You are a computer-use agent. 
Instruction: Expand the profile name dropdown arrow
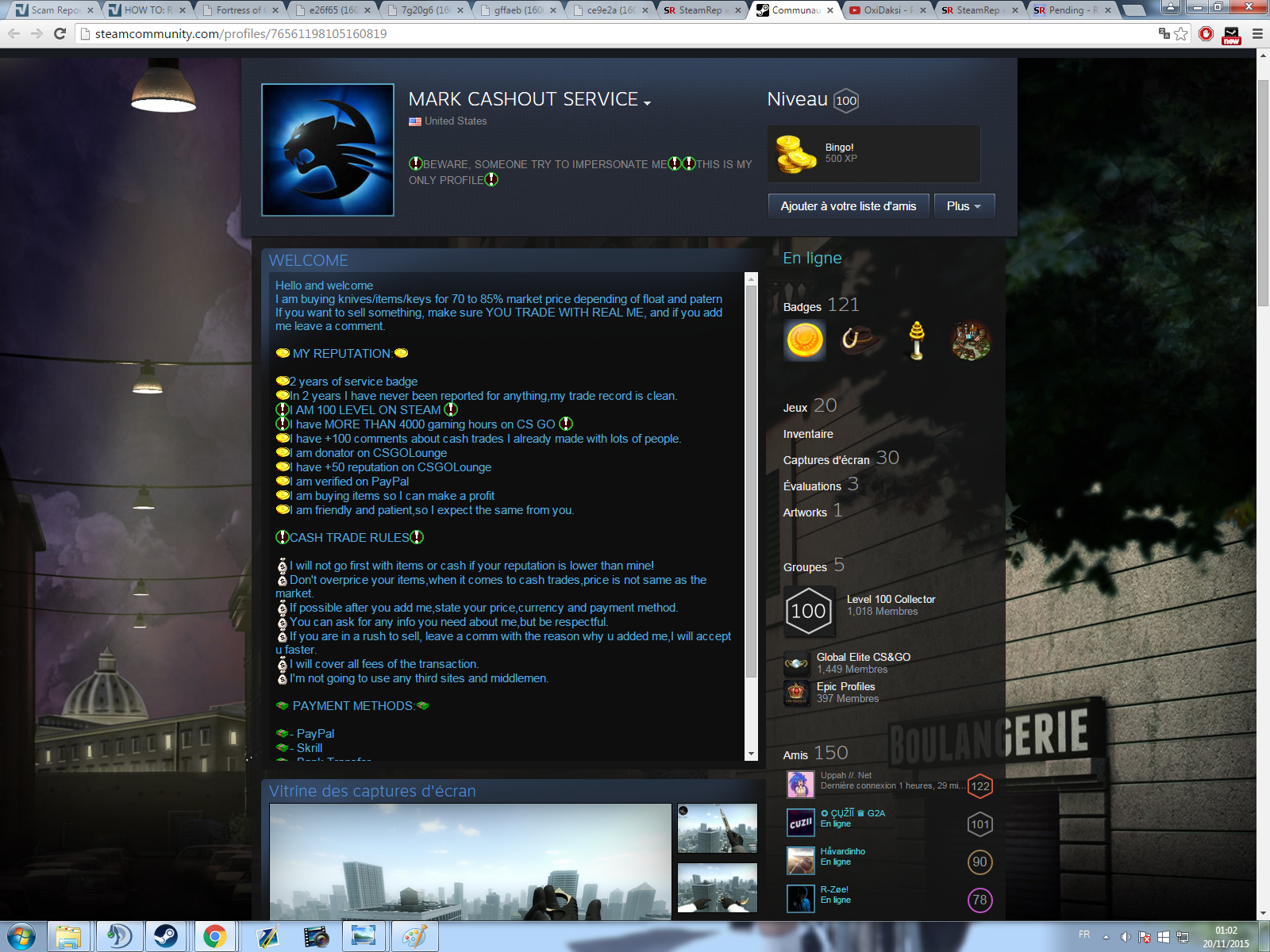coord(648,103)
